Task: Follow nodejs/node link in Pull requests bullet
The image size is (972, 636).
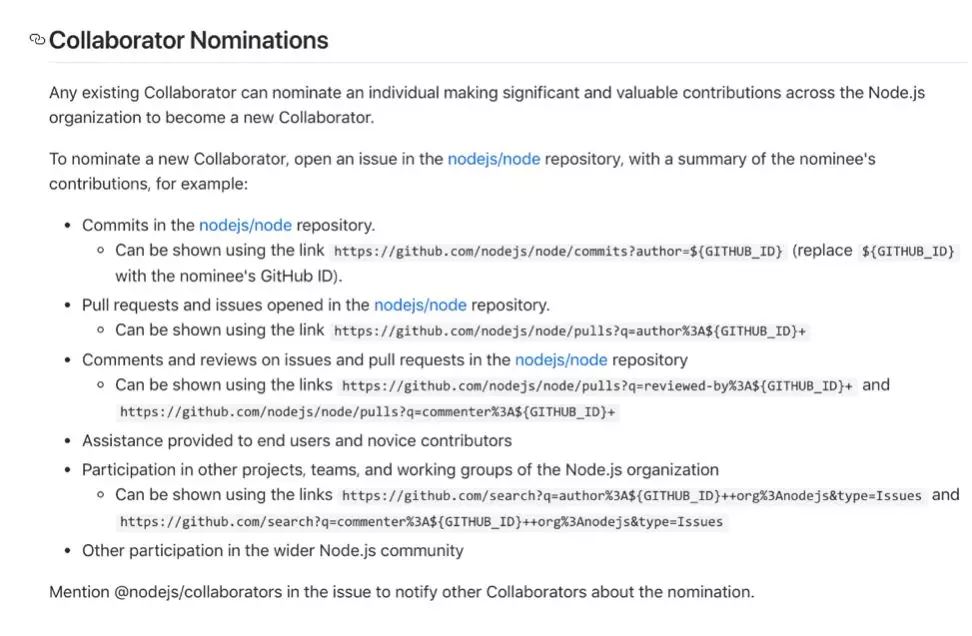Action: coord(420,305)
